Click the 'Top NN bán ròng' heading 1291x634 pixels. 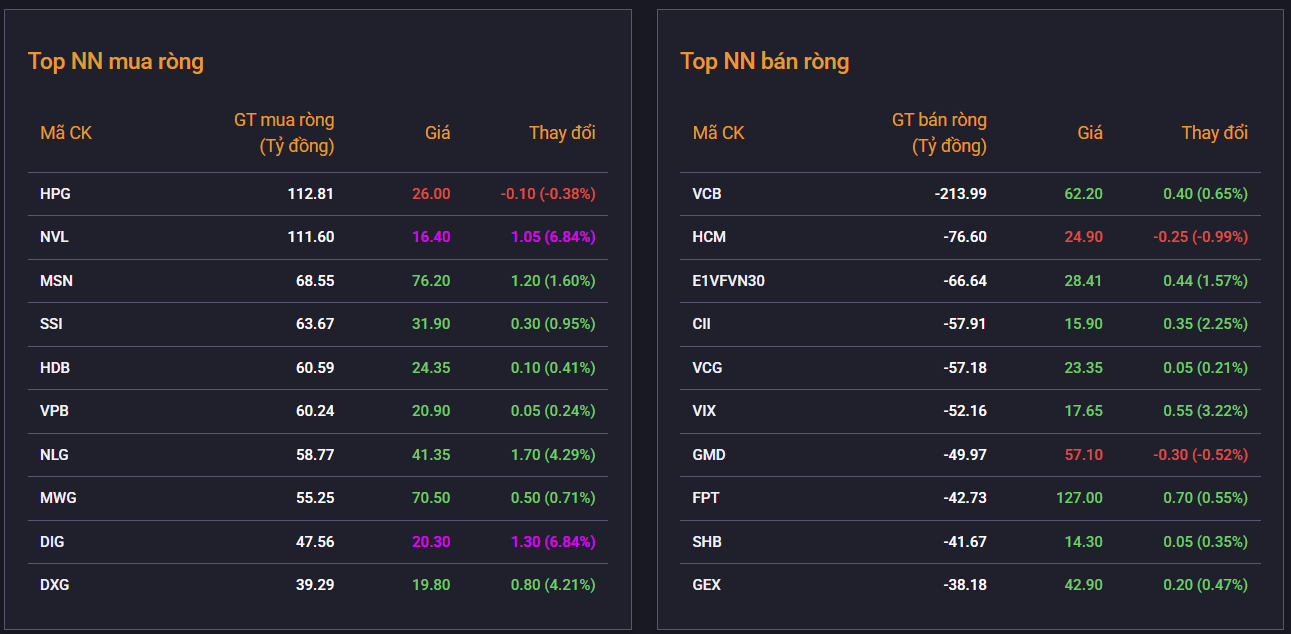click(764, 61)
